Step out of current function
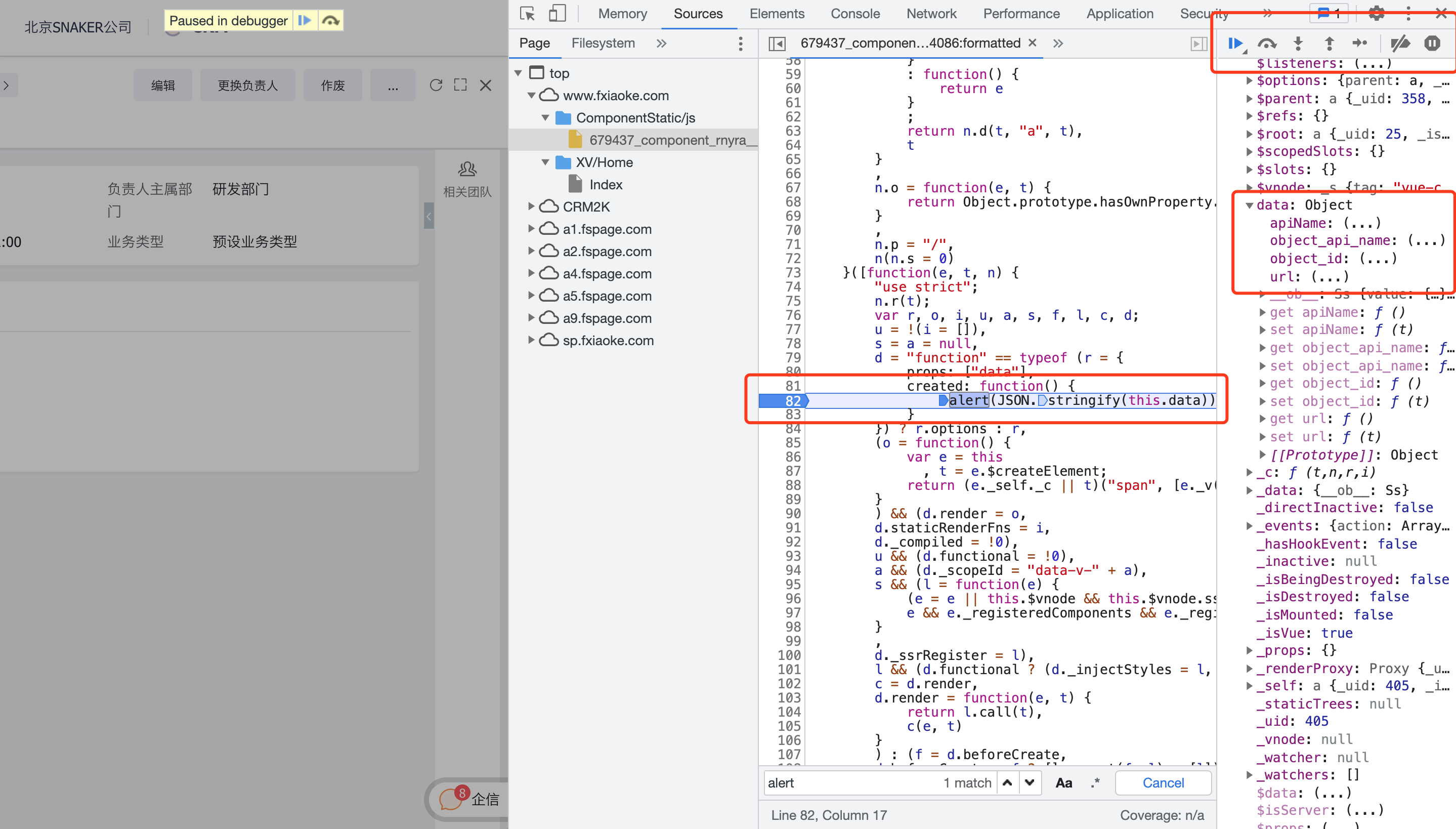Screen dimensions: 1456x829 1329,44
